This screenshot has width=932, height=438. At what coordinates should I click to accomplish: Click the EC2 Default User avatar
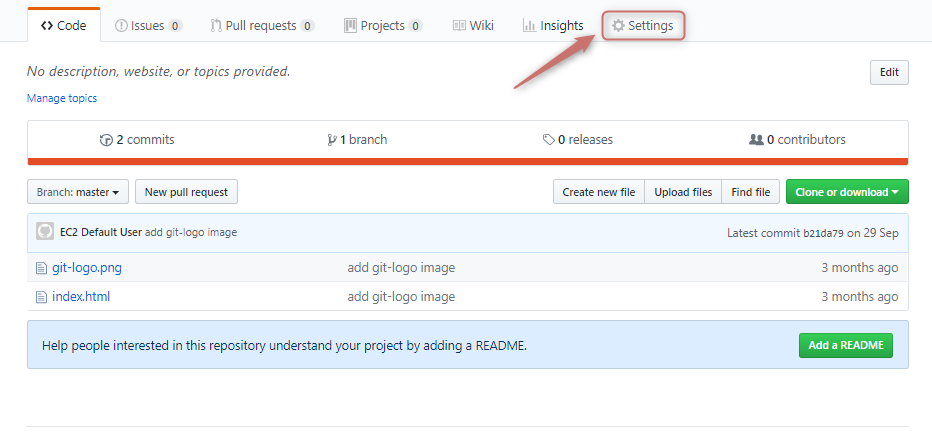[45, 232]
